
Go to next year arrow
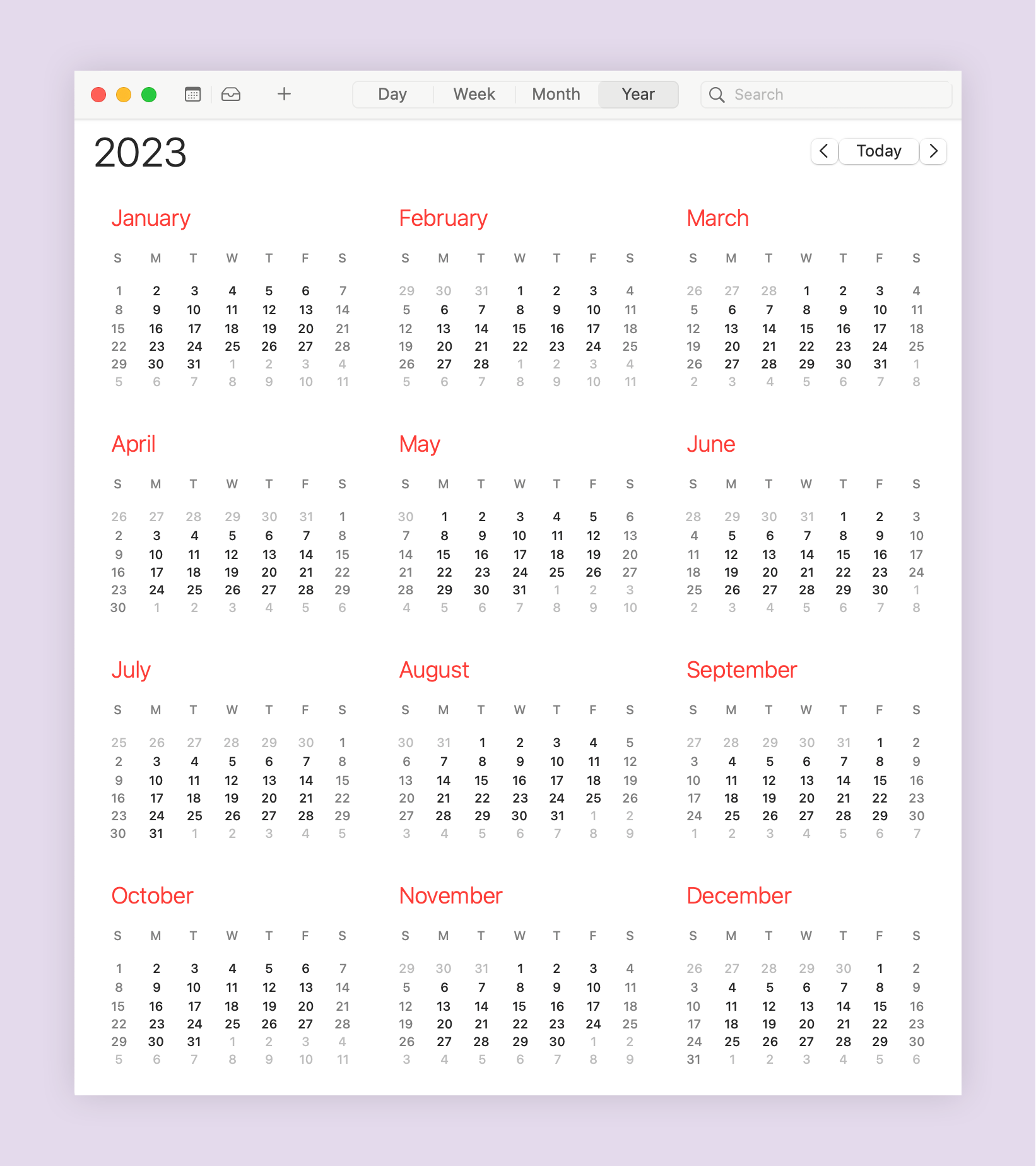934,151
